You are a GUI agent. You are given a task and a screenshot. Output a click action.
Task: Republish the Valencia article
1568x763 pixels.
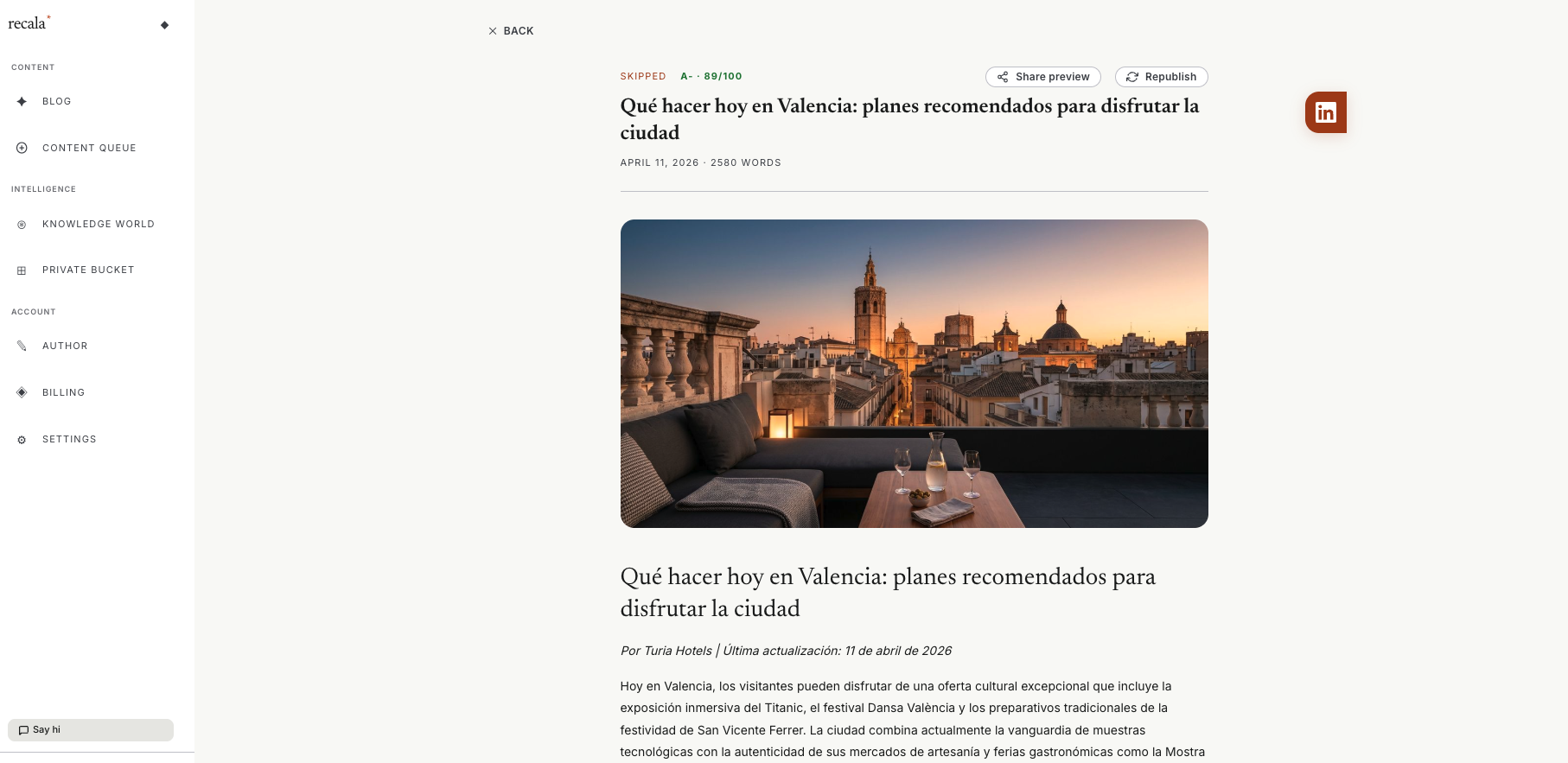pos(1161,77)
